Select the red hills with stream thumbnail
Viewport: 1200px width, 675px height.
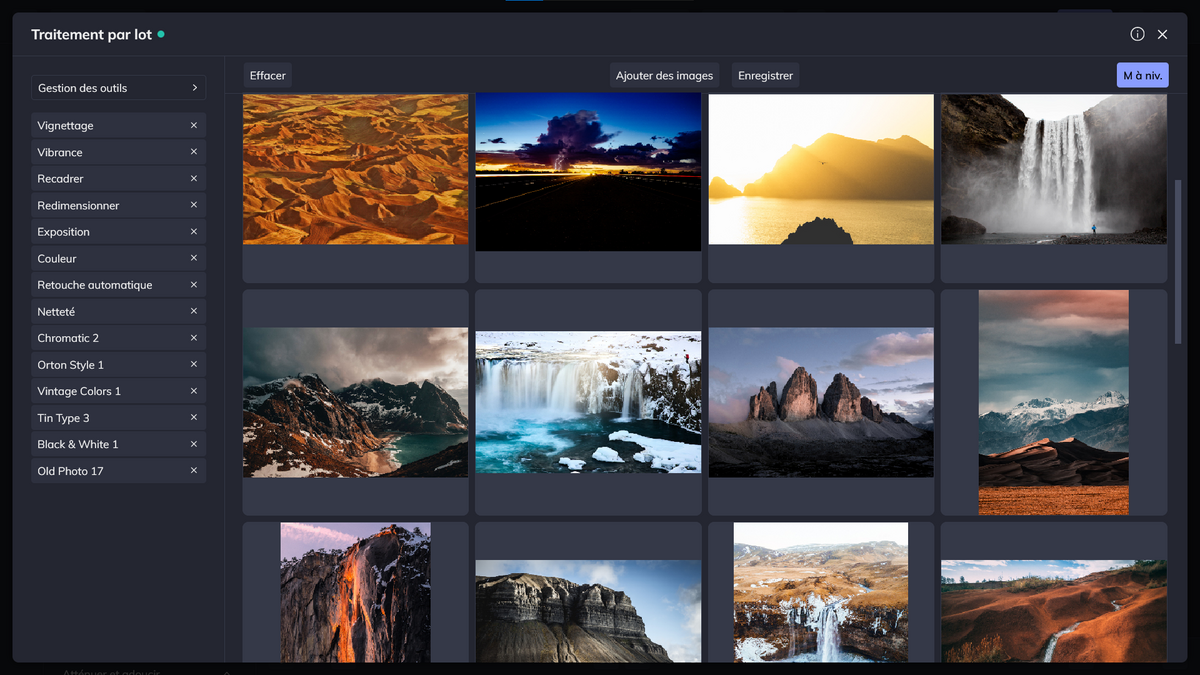1054,611
